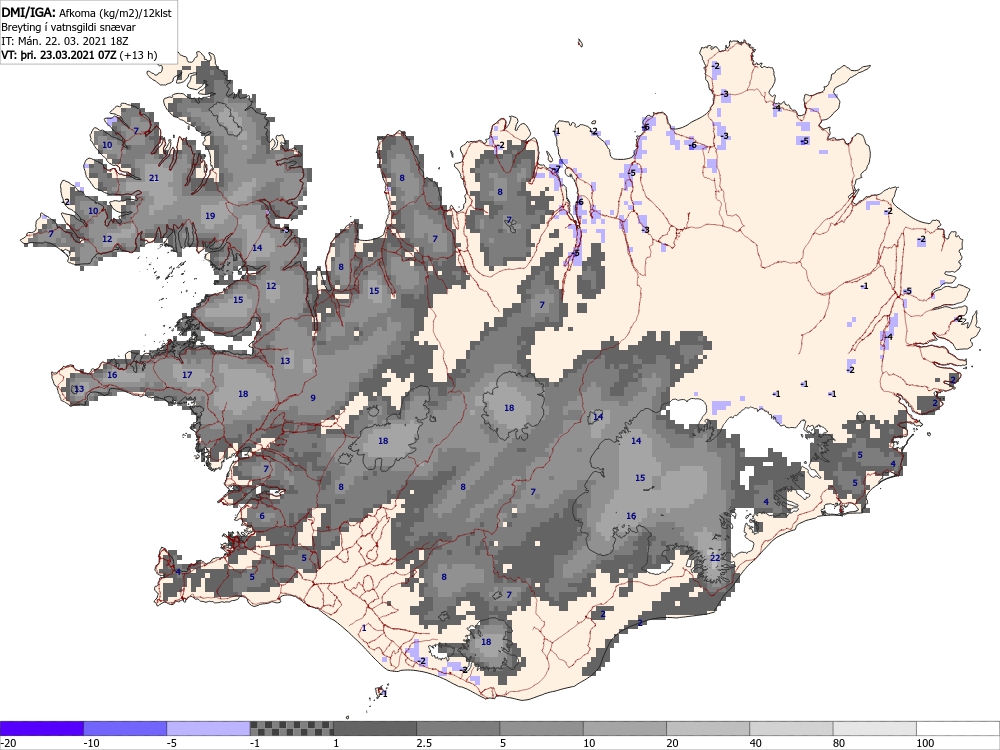Click the map value '22' near the southeast glacier

pyautogui.click(x=715, y=558)
